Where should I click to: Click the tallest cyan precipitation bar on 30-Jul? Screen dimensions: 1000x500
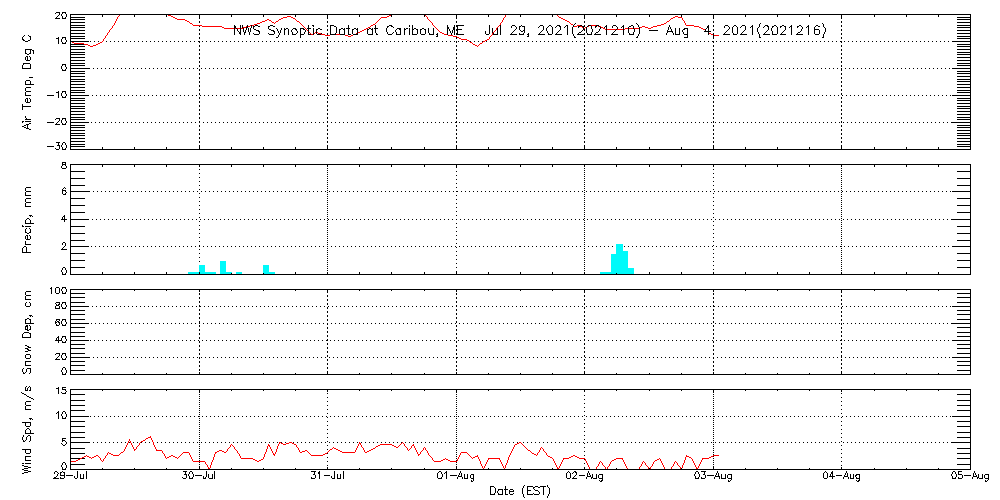(x=223, y=266)
